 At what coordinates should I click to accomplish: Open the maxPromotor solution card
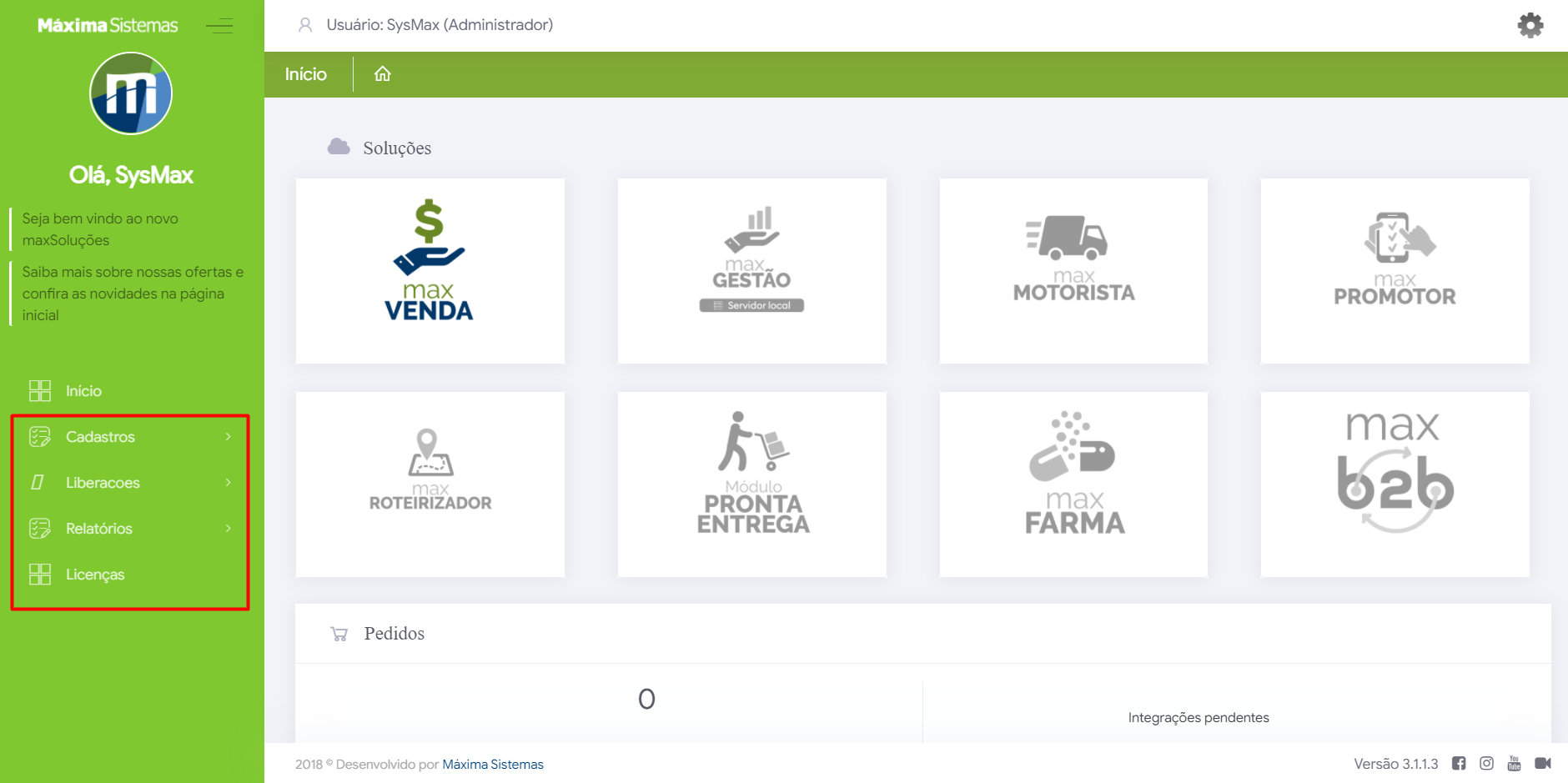pyautogui.click(x=1395, y=271)
